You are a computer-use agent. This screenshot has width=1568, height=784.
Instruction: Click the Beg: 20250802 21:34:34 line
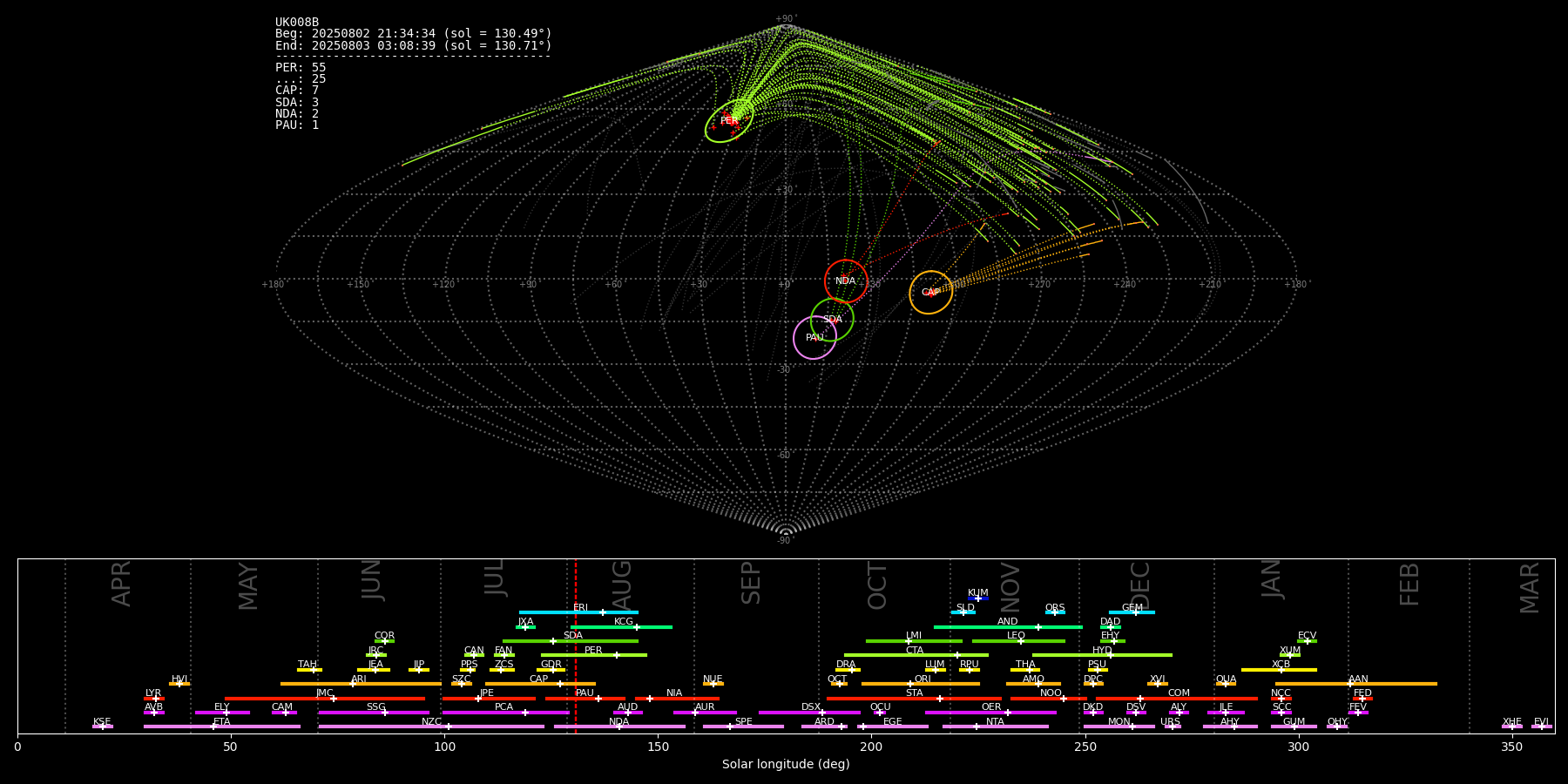tap(414, 34)
